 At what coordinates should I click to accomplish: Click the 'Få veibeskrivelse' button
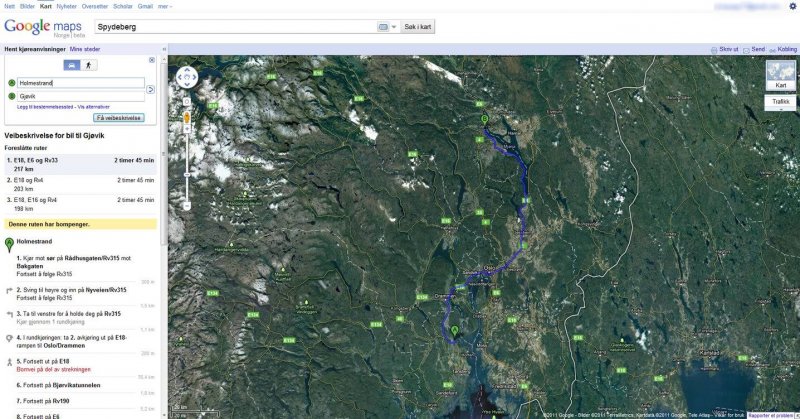click(x=118, y=117)
